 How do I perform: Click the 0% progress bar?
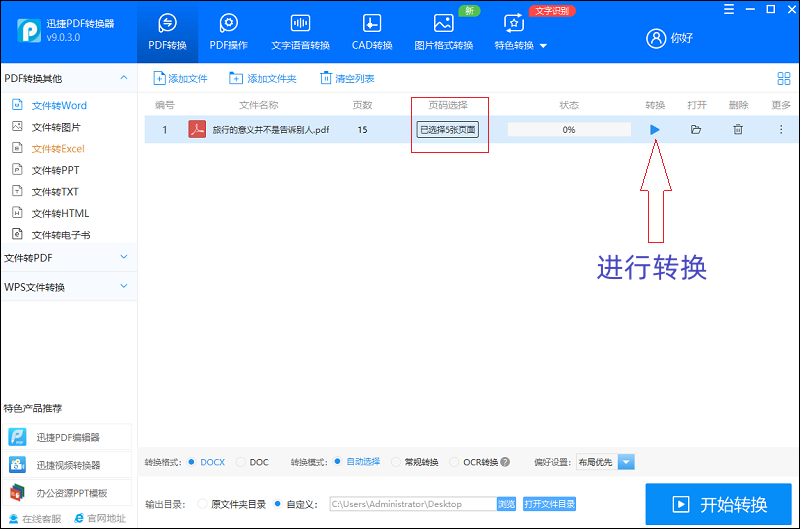pos(569,130)
